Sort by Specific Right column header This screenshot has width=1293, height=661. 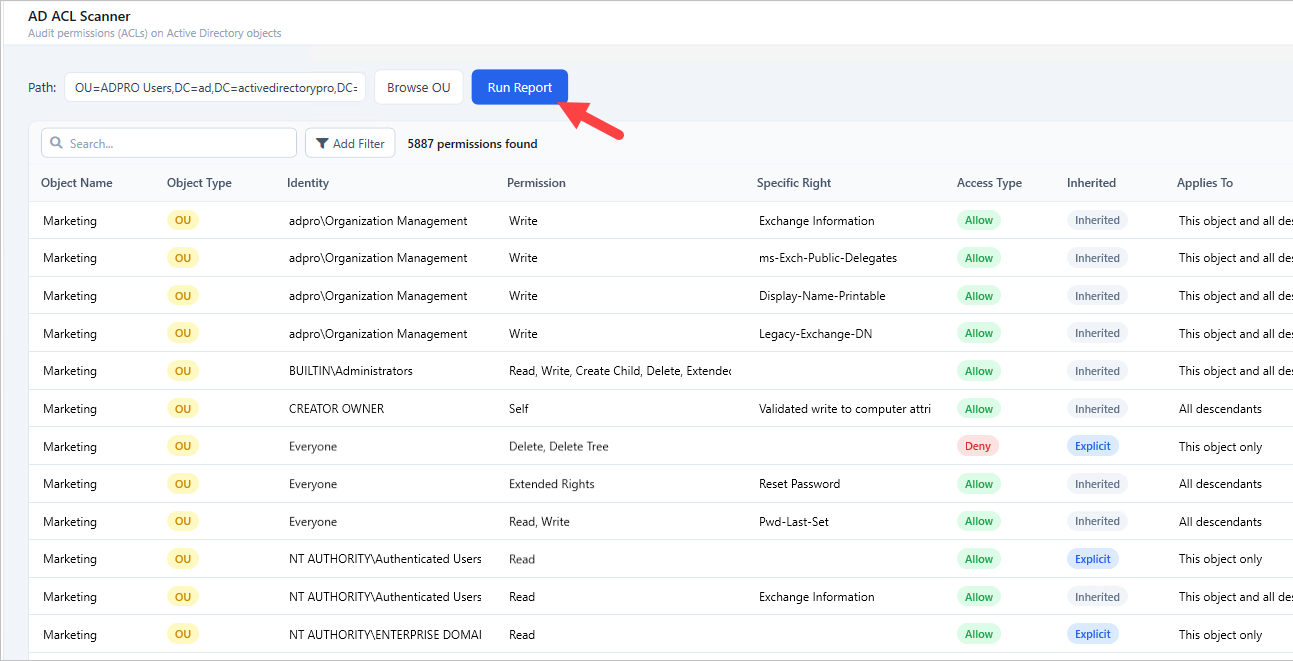point(794,183)
